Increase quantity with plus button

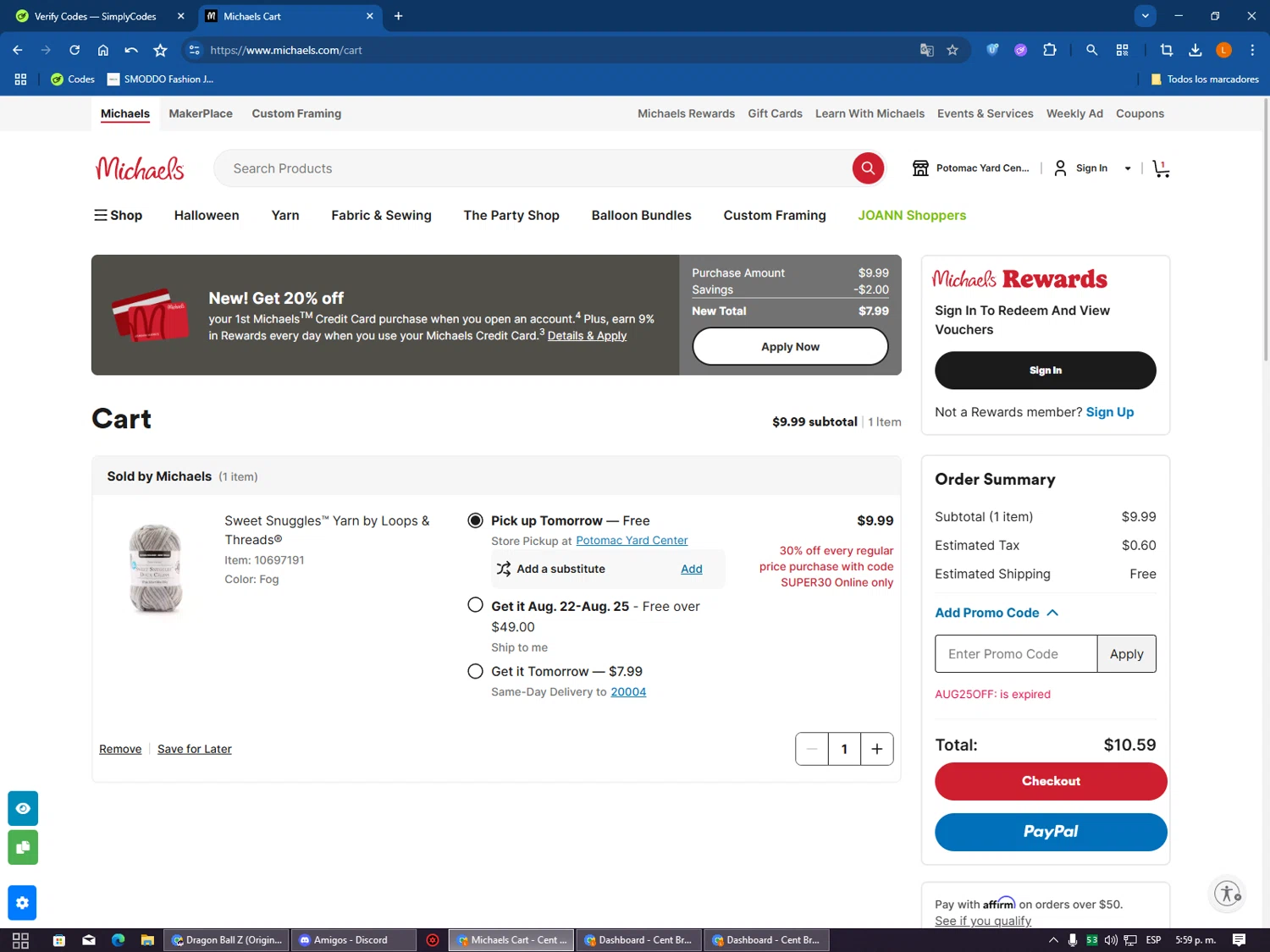point(877,749)
